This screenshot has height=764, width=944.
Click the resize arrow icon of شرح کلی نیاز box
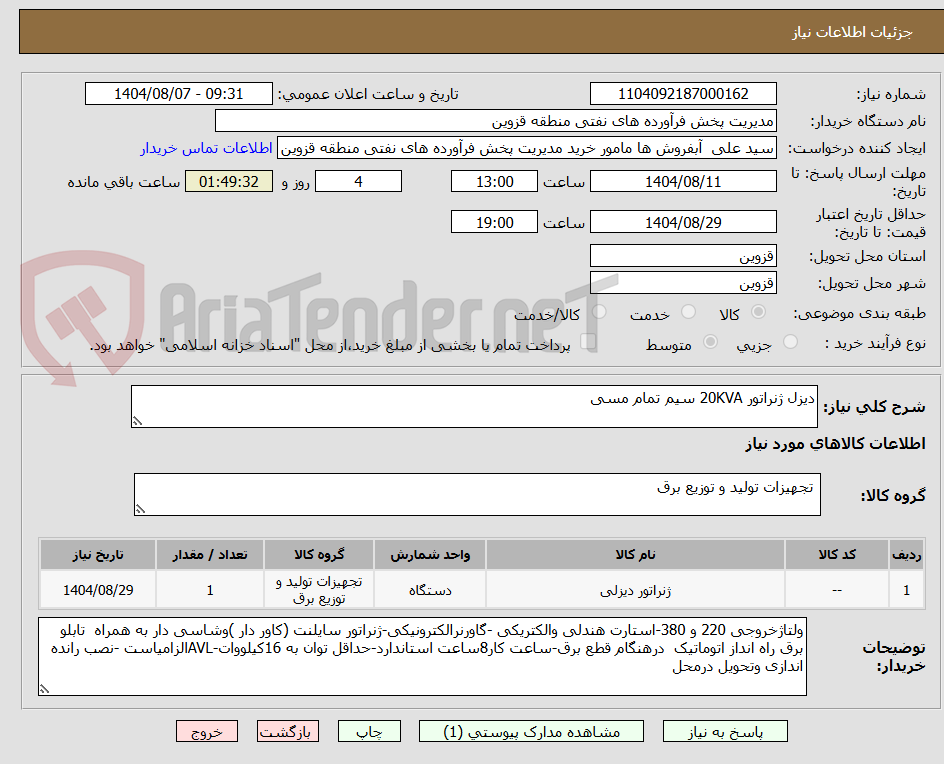140,419
